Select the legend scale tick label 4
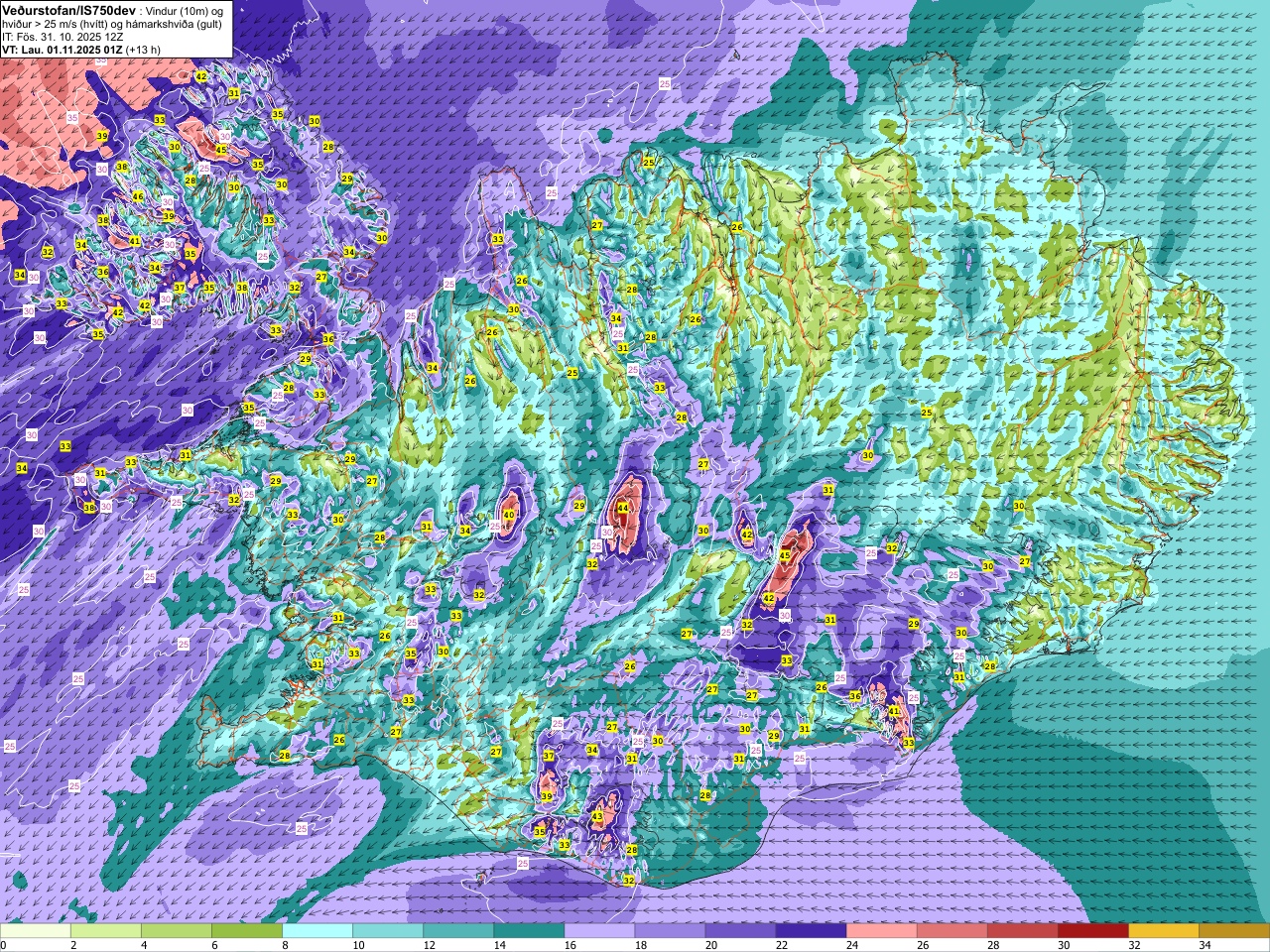The height and width of the screenshot is (952, 1270). [x=143, y=945]
